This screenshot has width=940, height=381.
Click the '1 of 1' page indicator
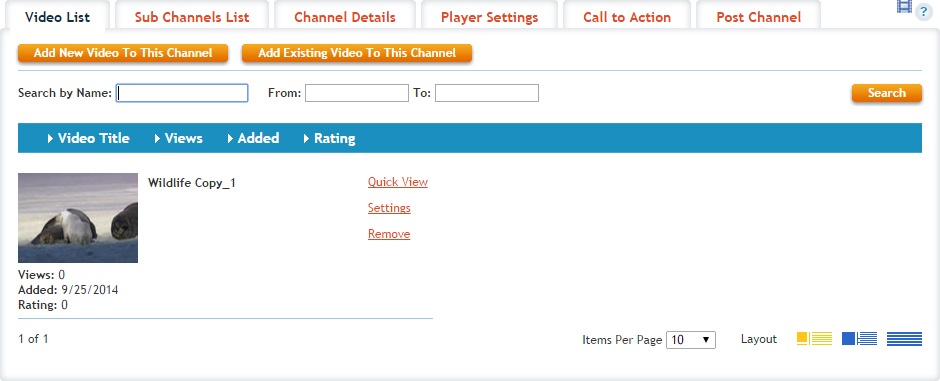coord(34,339)
